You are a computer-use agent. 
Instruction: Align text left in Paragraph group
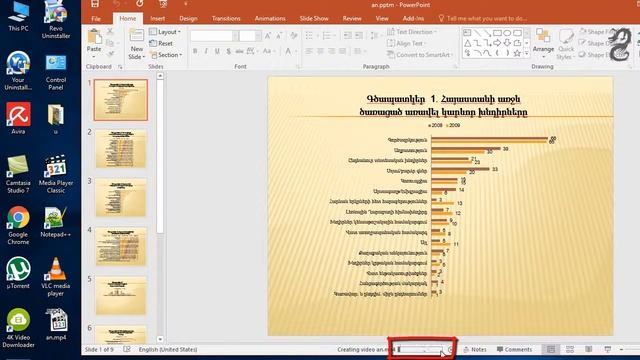(309, 51)
